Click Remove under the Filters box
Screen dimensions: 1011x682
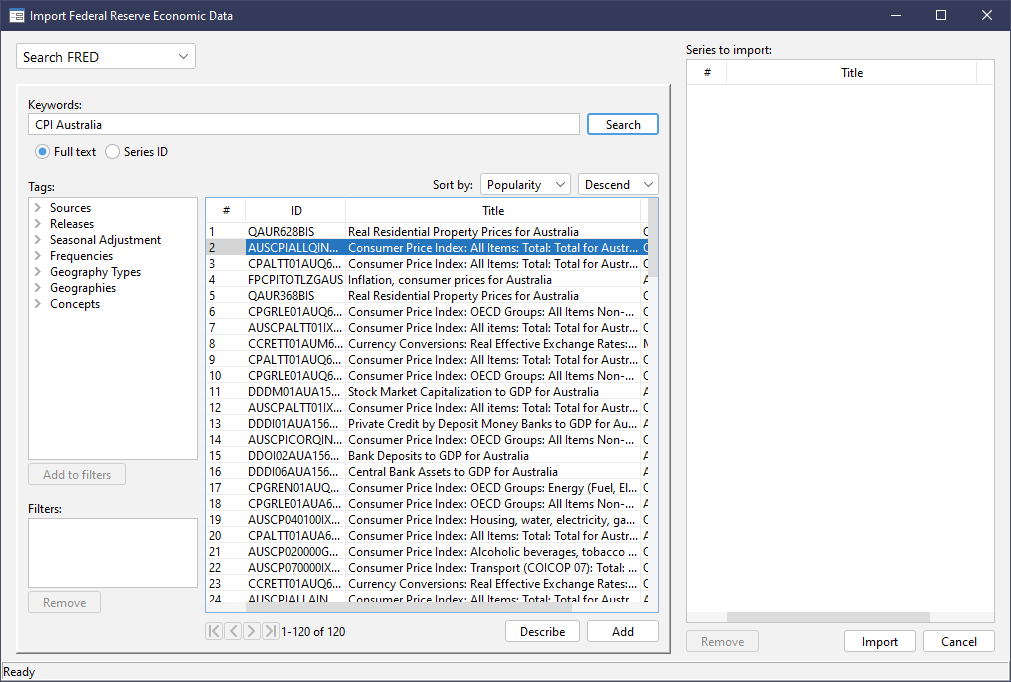tap(64, 603)
